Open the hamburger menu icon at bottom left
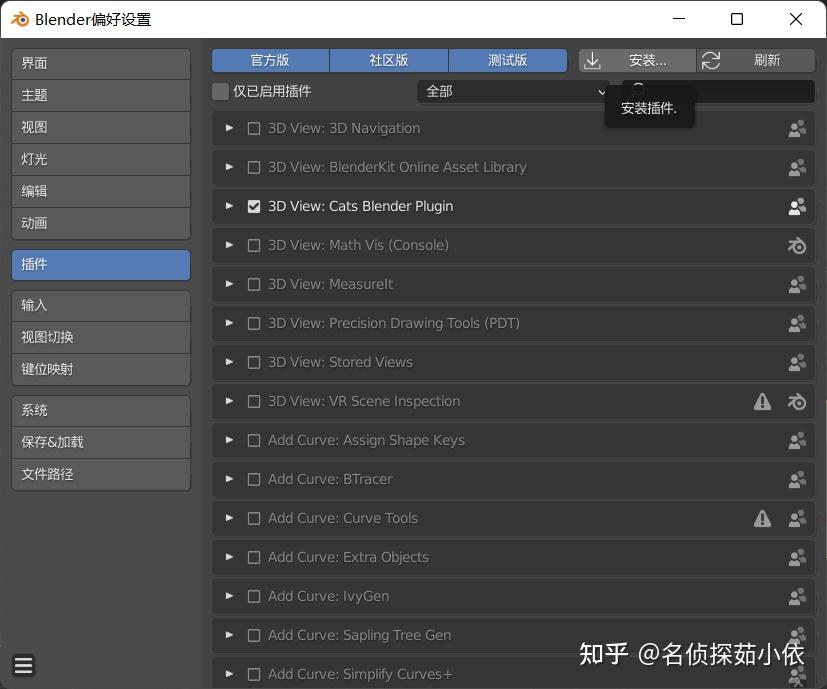Viewport: 827px width, 689px height. (23, 664)
